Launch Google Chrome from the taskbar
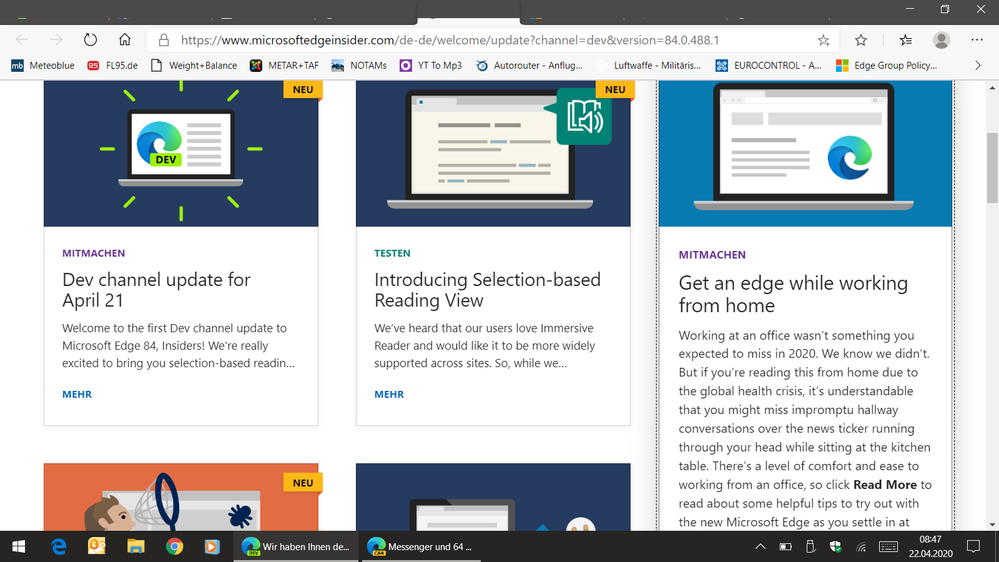 tap(174, 547)
